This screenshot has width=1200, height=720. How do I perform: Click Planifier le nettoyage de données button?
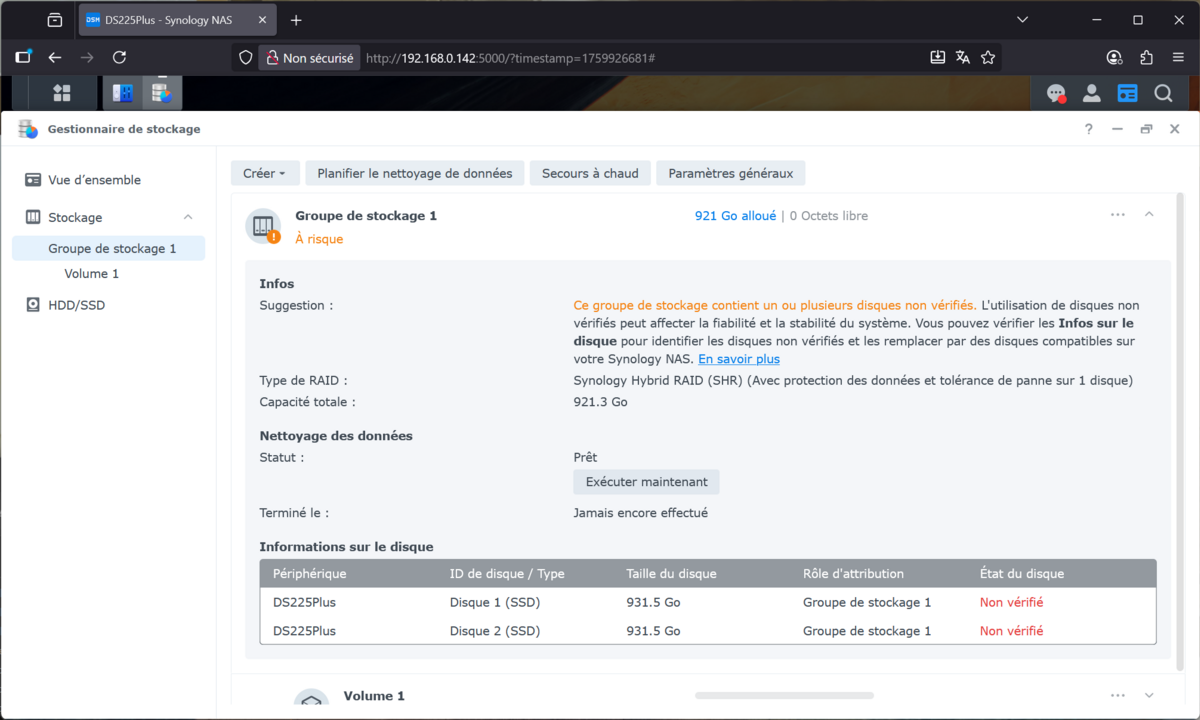pos(414,173)
